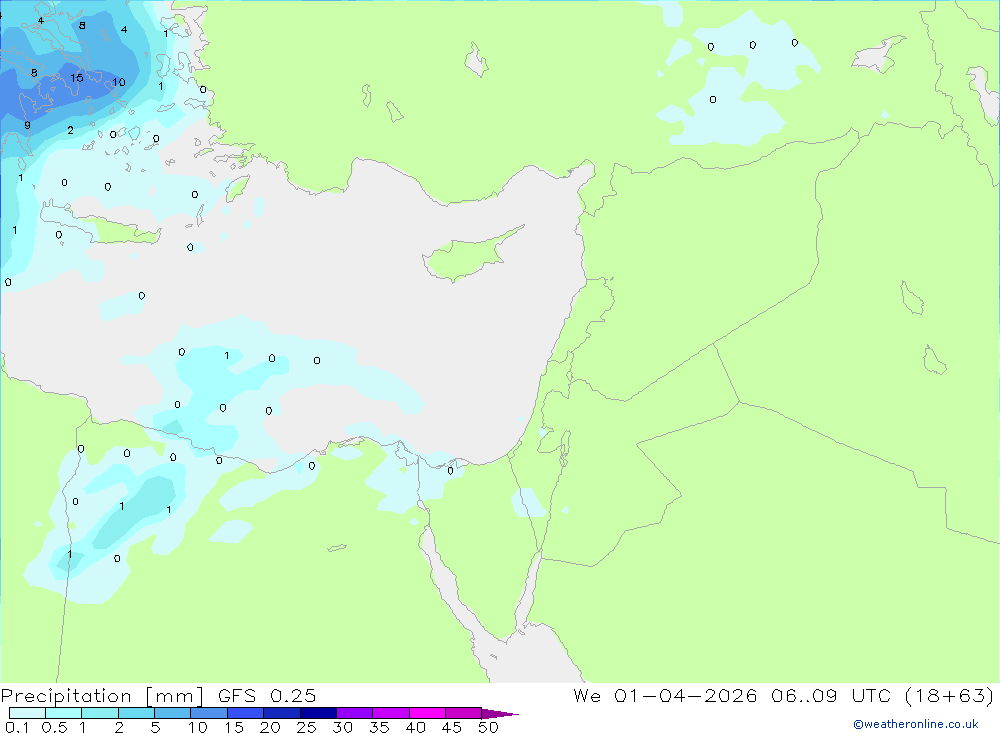
Task: Click the legend scale label '40'
Action: point(415,727)
